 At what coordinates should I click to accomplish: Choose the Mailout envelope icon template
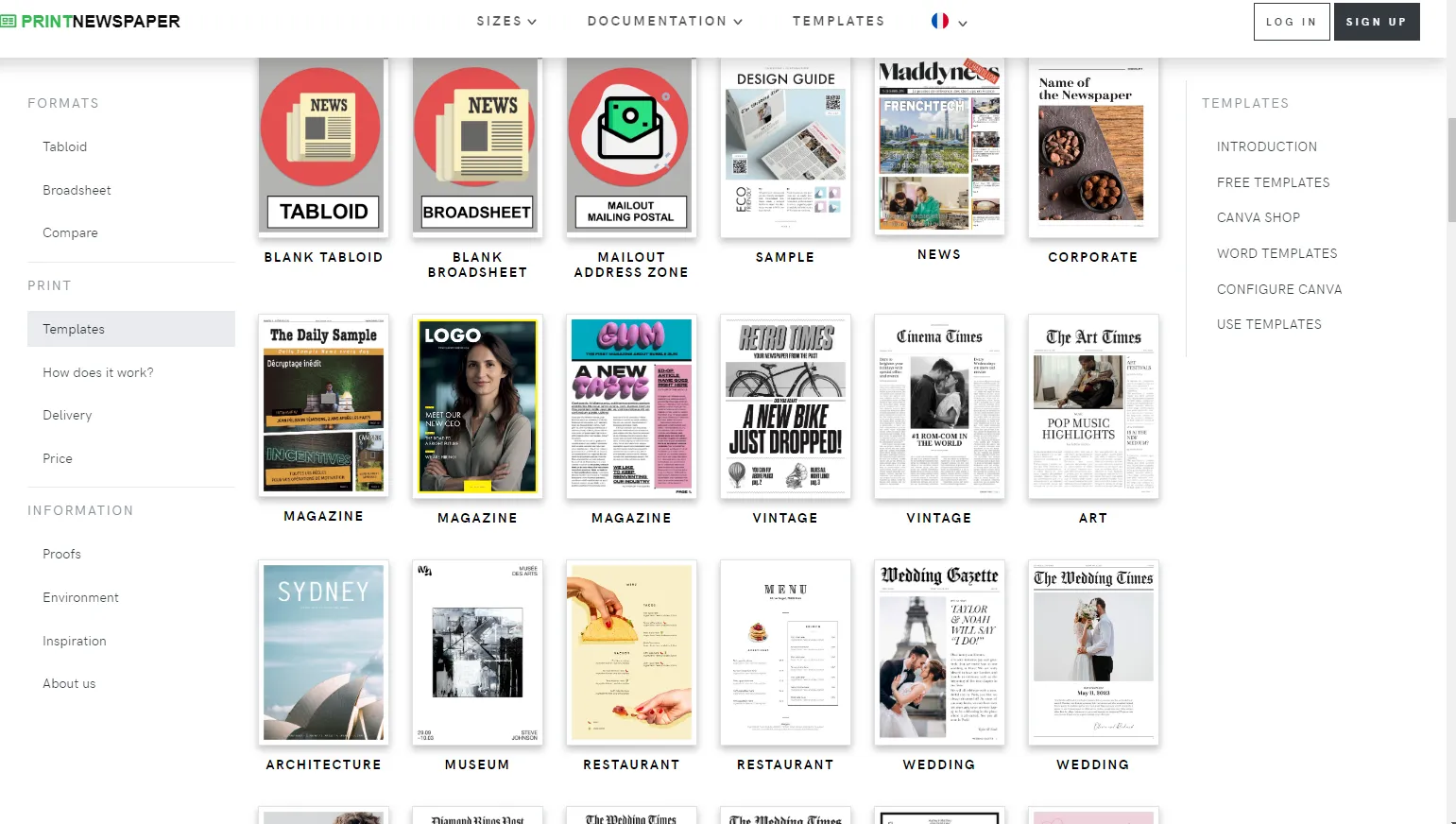point(630,146)
